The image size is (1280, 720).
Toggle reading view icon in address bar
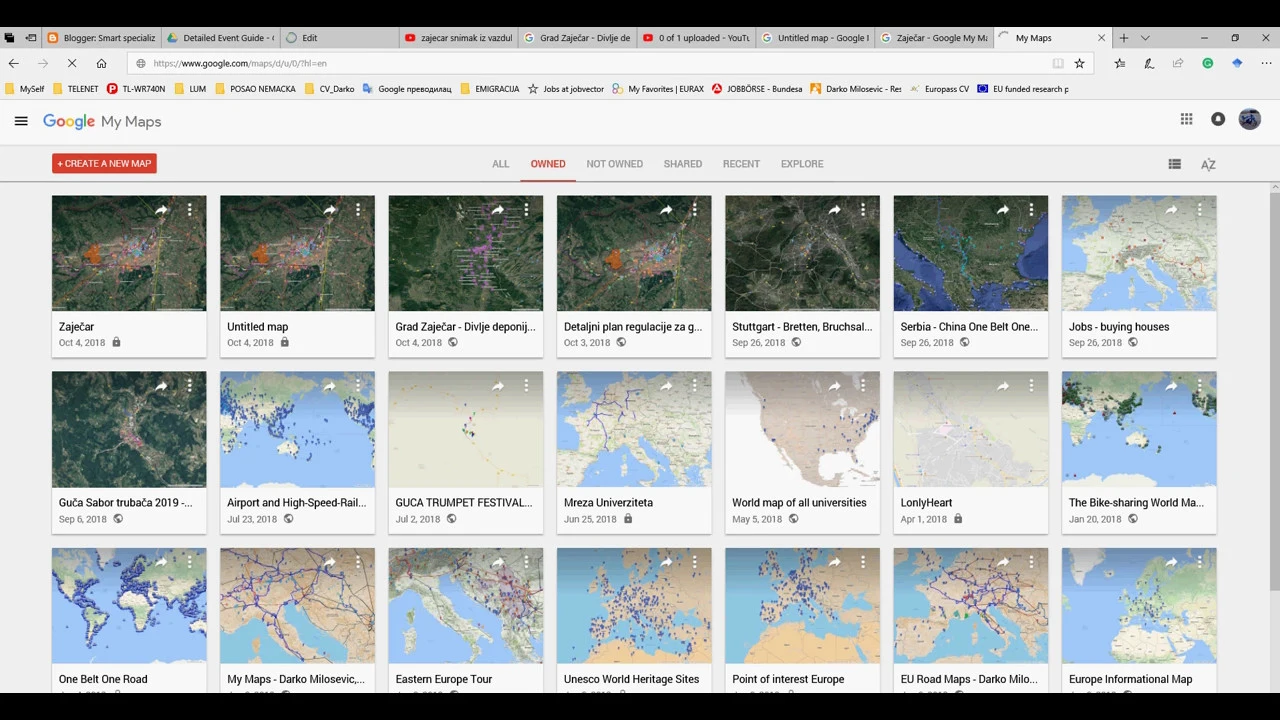(1058, 63)
